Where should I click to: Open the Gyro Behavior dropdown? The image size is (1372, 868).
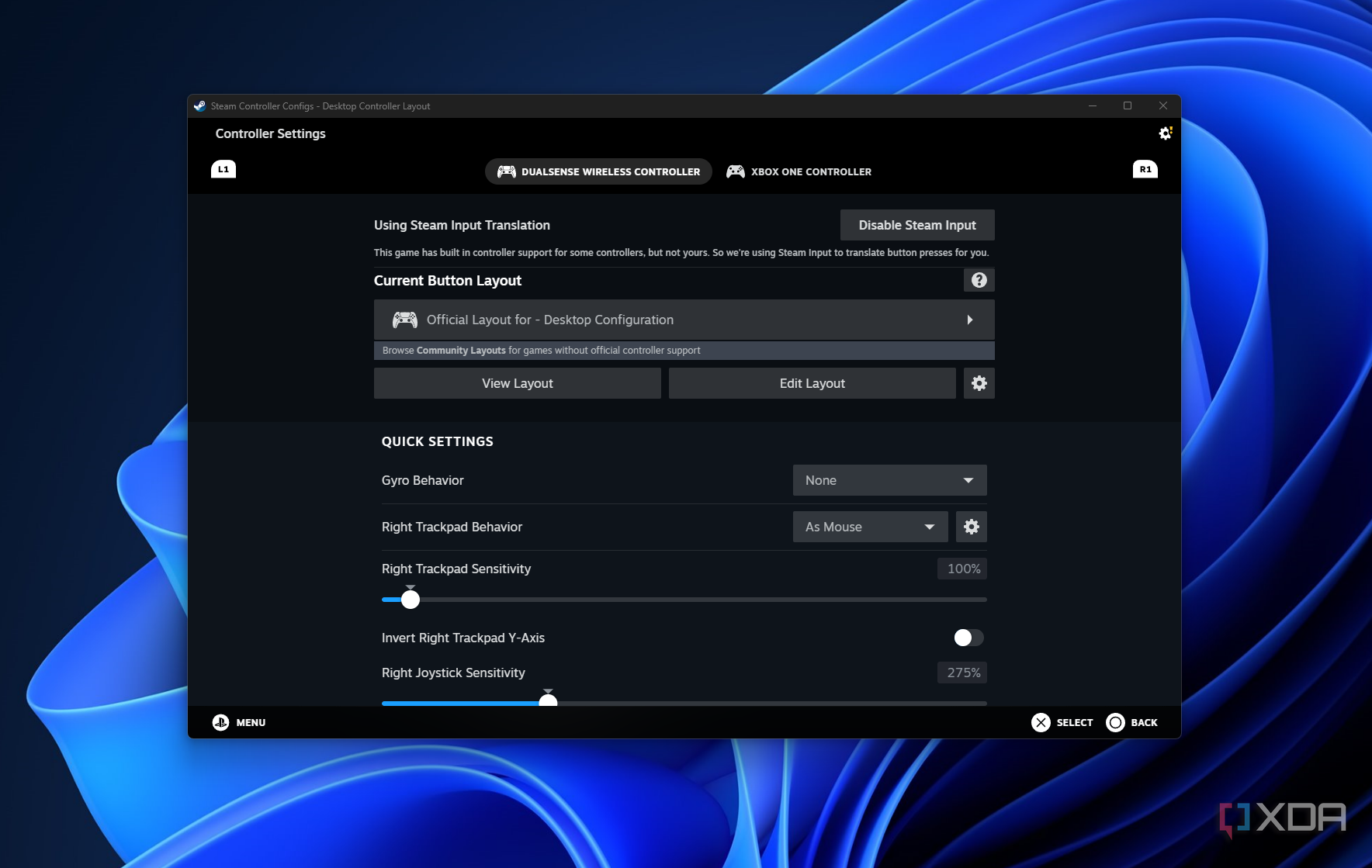pos(890,480)
